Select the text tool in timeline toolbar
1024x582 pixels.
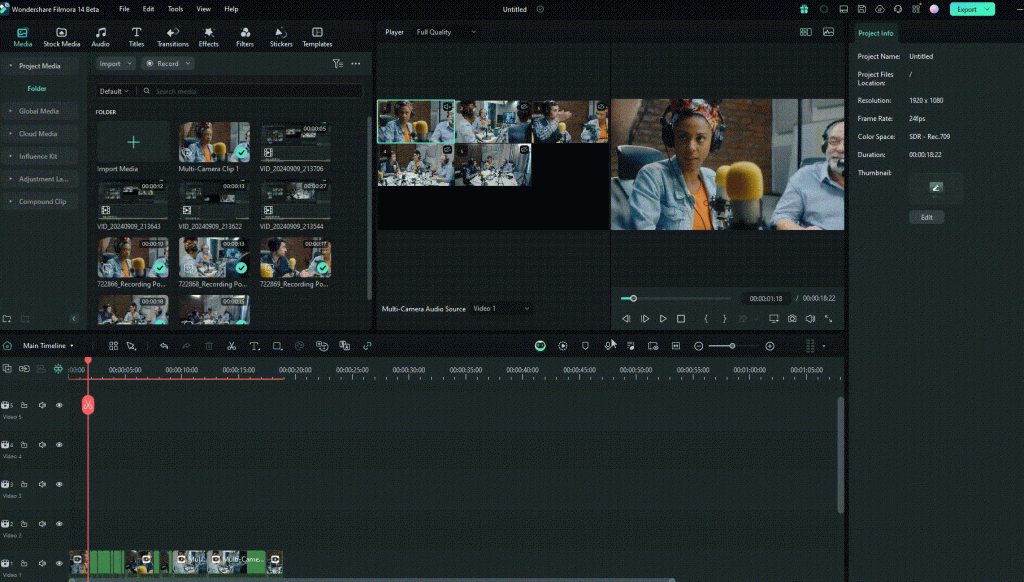[x=254, y=346]
